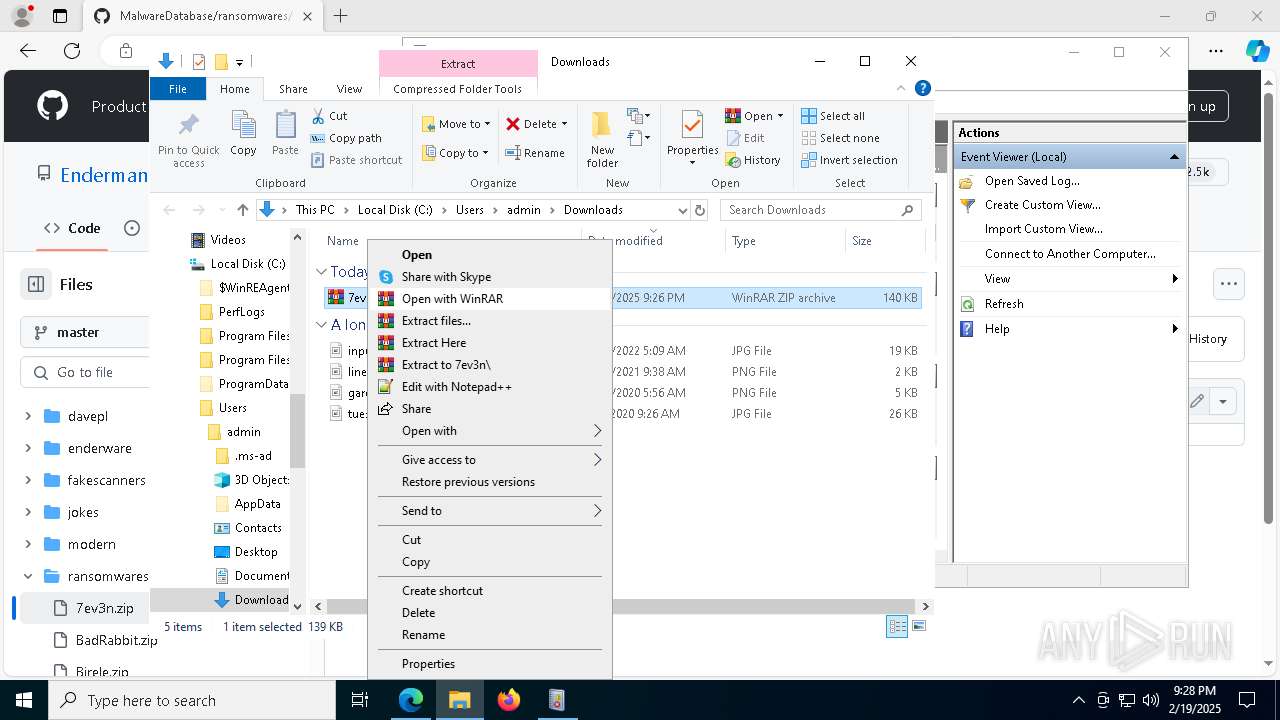Screen dimensions: 1280x720
Task: Open the File tab in Explorer
Action: (178, 89)
